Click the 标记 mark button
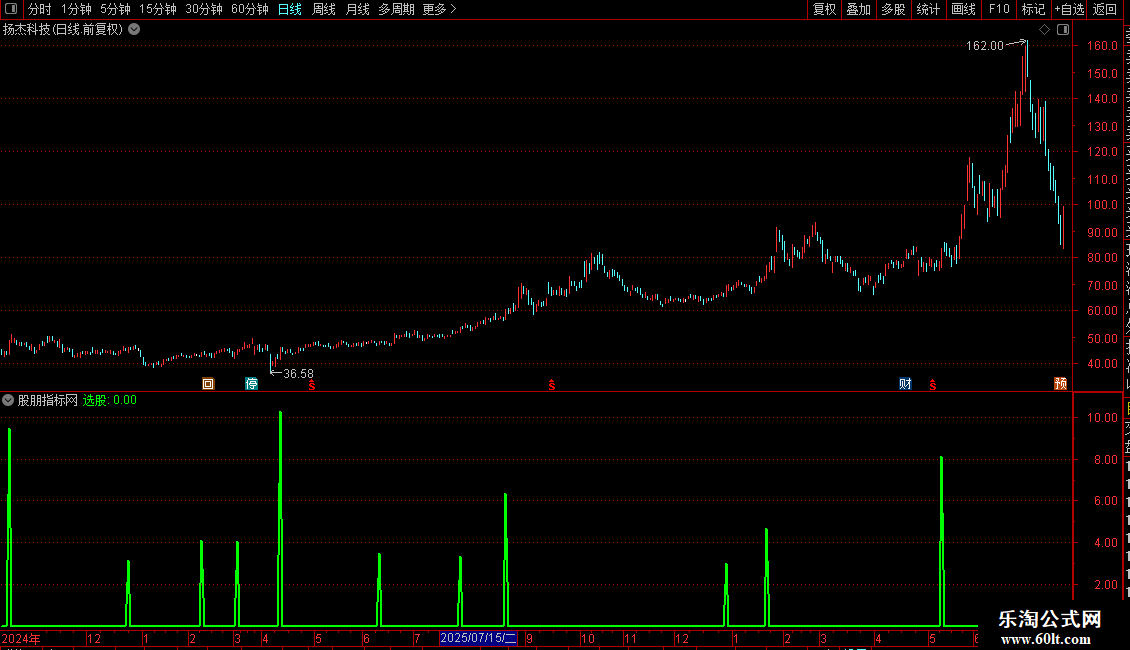The width and height of the screenshot is (1130, 650). coord(1033,9)
